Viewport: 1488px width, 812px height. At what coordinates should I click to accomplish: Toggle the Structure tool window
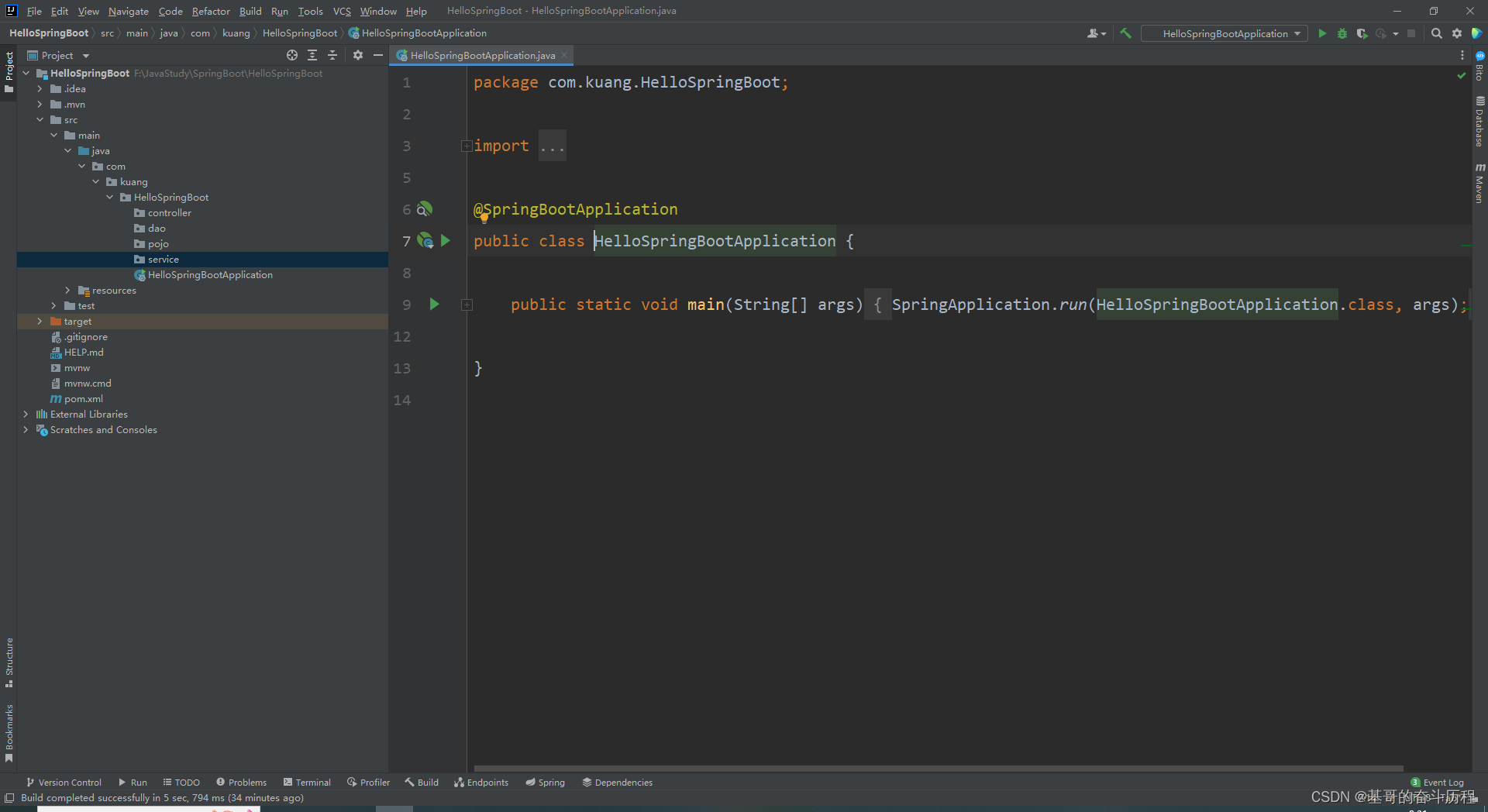tap(9, 662)
